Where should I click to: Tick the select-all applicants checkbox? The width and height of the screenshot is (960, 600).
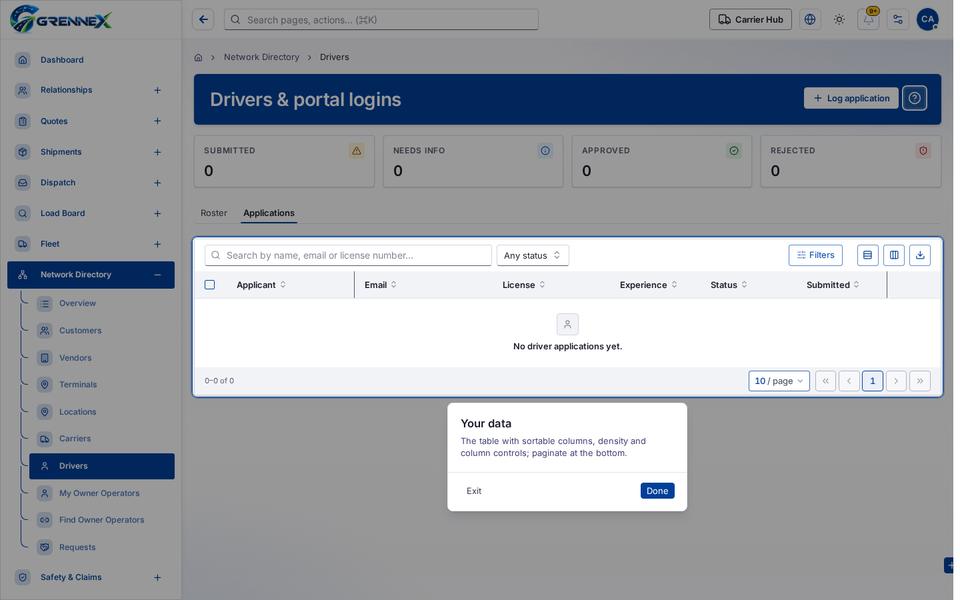[209, 285]
